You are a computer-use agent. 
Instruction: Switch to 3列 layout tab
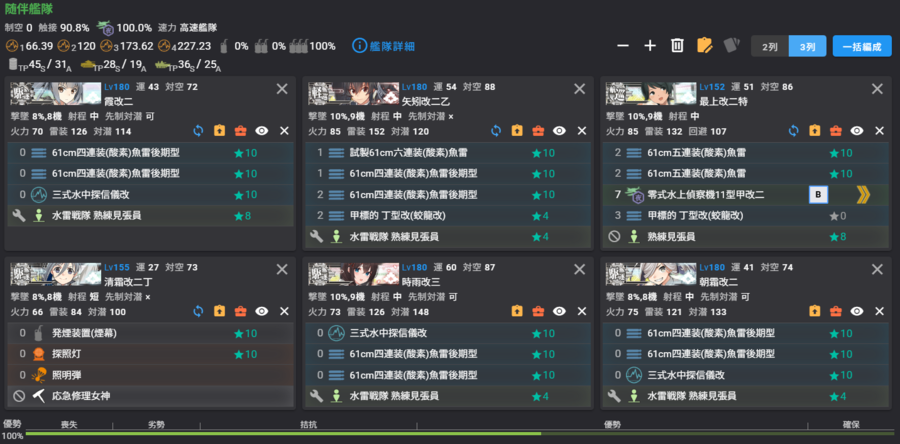tap(807, 46)
